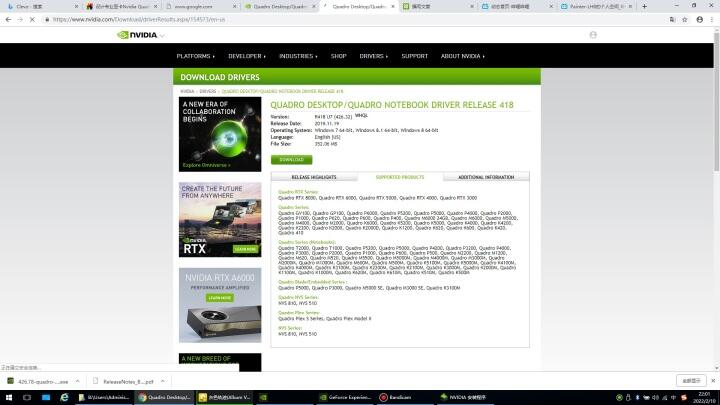The width and height of the screenshot is (720, 405).
Task: Click the Quadro Blade/Embedded Series heading
Action: (x=312, y=282)
